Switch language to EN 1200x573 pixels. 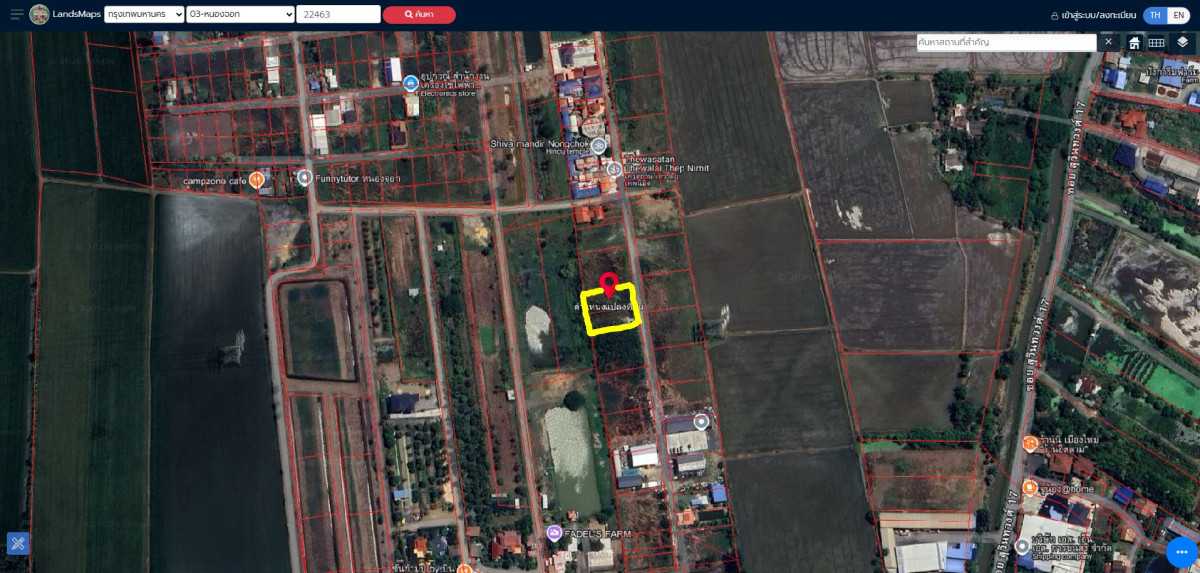click(x=1180, y=15)
